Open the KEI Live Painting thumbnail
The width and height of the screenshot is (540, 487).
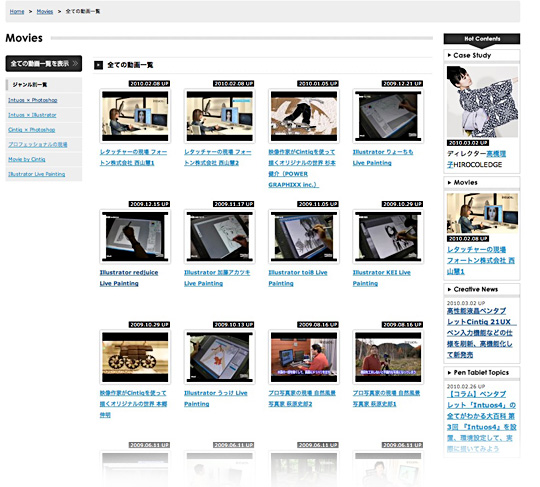point(388,237)
